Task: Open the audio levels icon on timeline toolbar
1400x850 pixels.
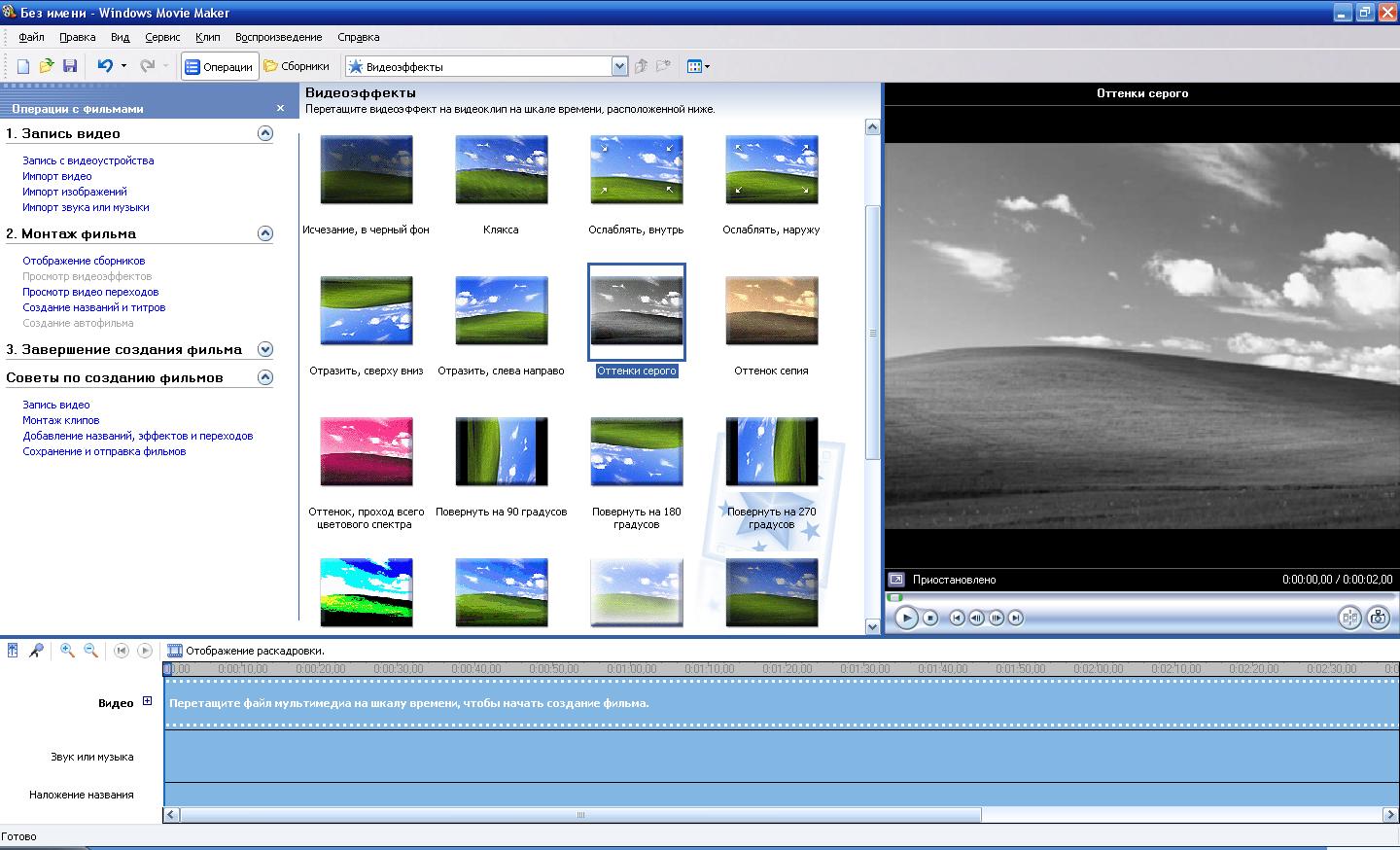Action: (13, 651)
